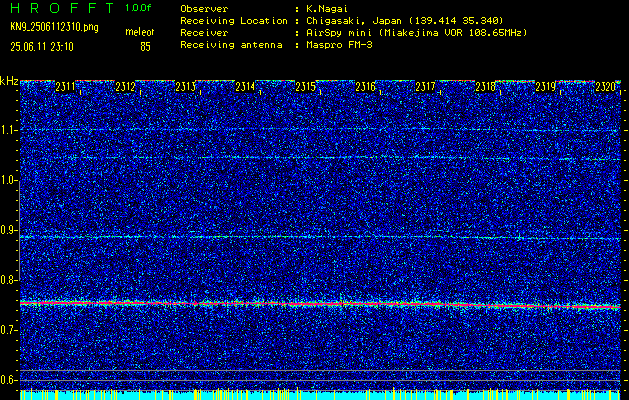Click the 0.6 frequency axis label

click(x=8, y=380)
